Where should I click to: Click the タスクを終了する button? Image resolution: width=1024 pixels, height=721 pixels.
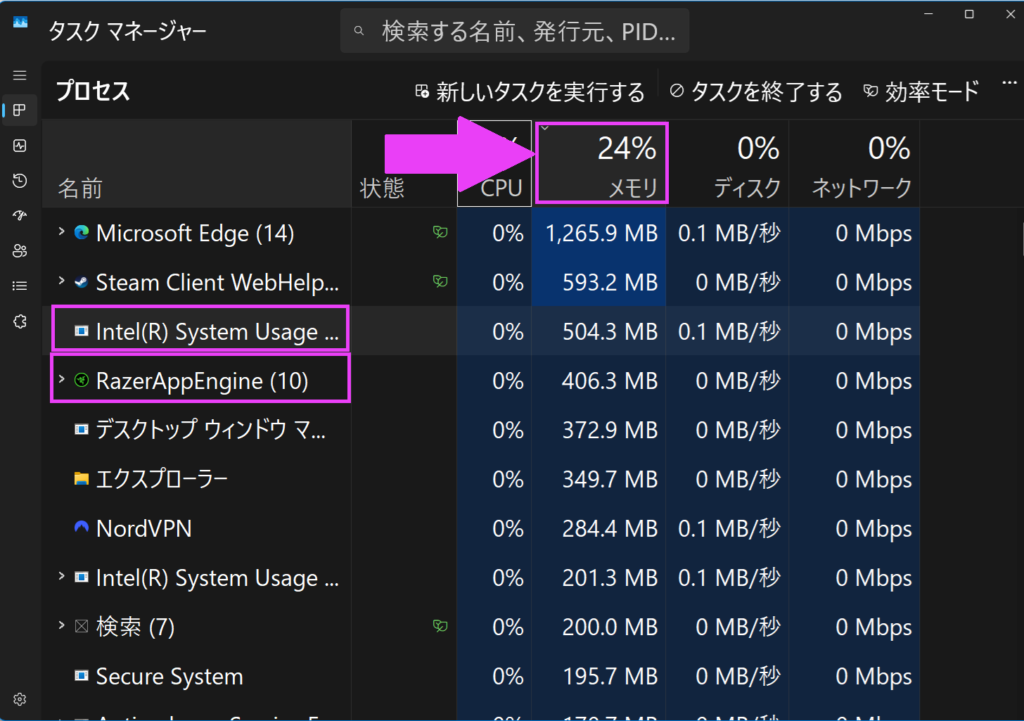[756, 93]
